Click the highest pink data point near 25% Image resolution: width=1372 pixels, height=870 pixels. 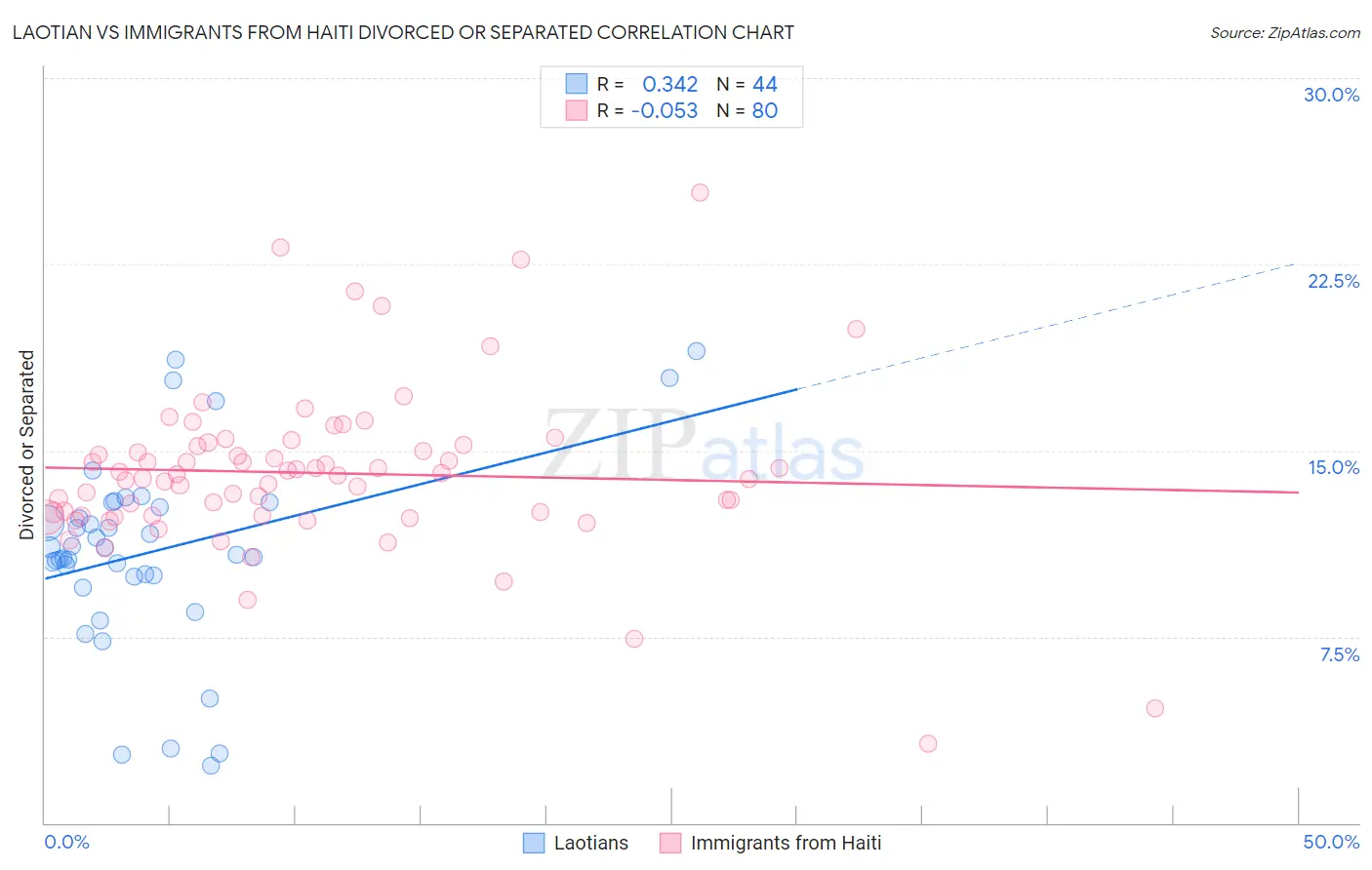pos(700,192)
